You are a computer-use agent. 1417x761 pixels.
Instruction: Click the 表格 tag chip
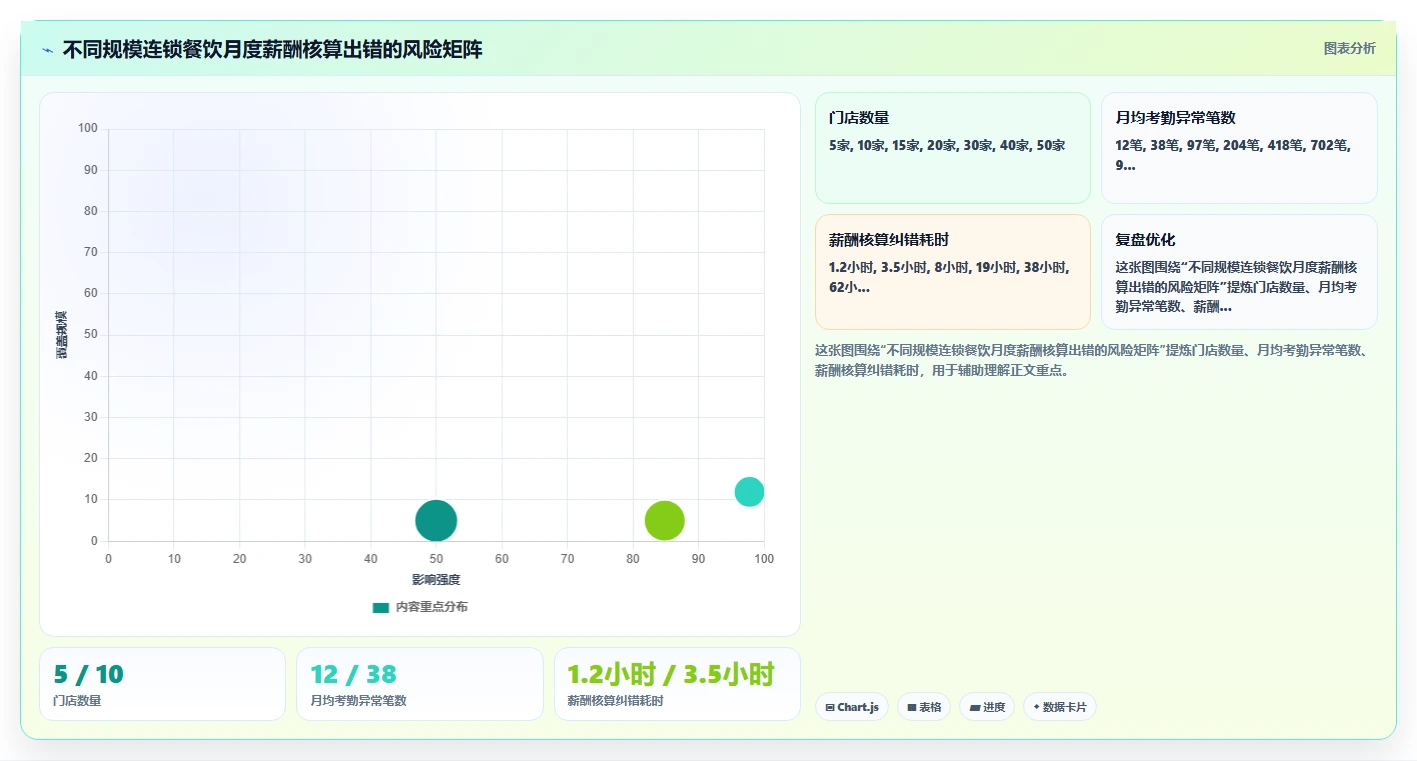[x=924, y=707]
